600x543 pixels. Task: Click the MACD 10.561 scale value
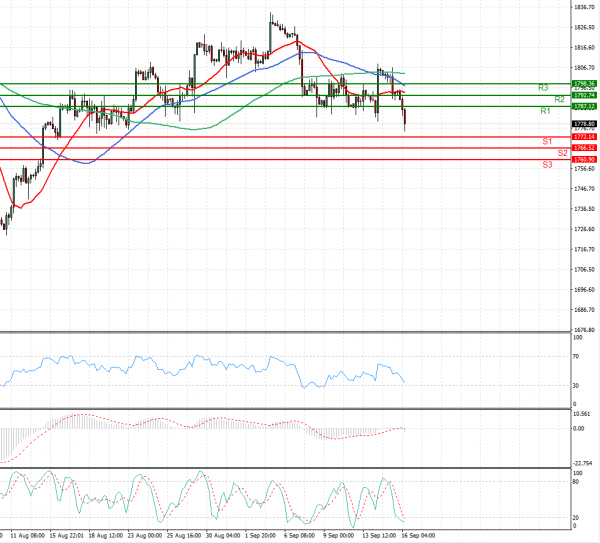582,414
